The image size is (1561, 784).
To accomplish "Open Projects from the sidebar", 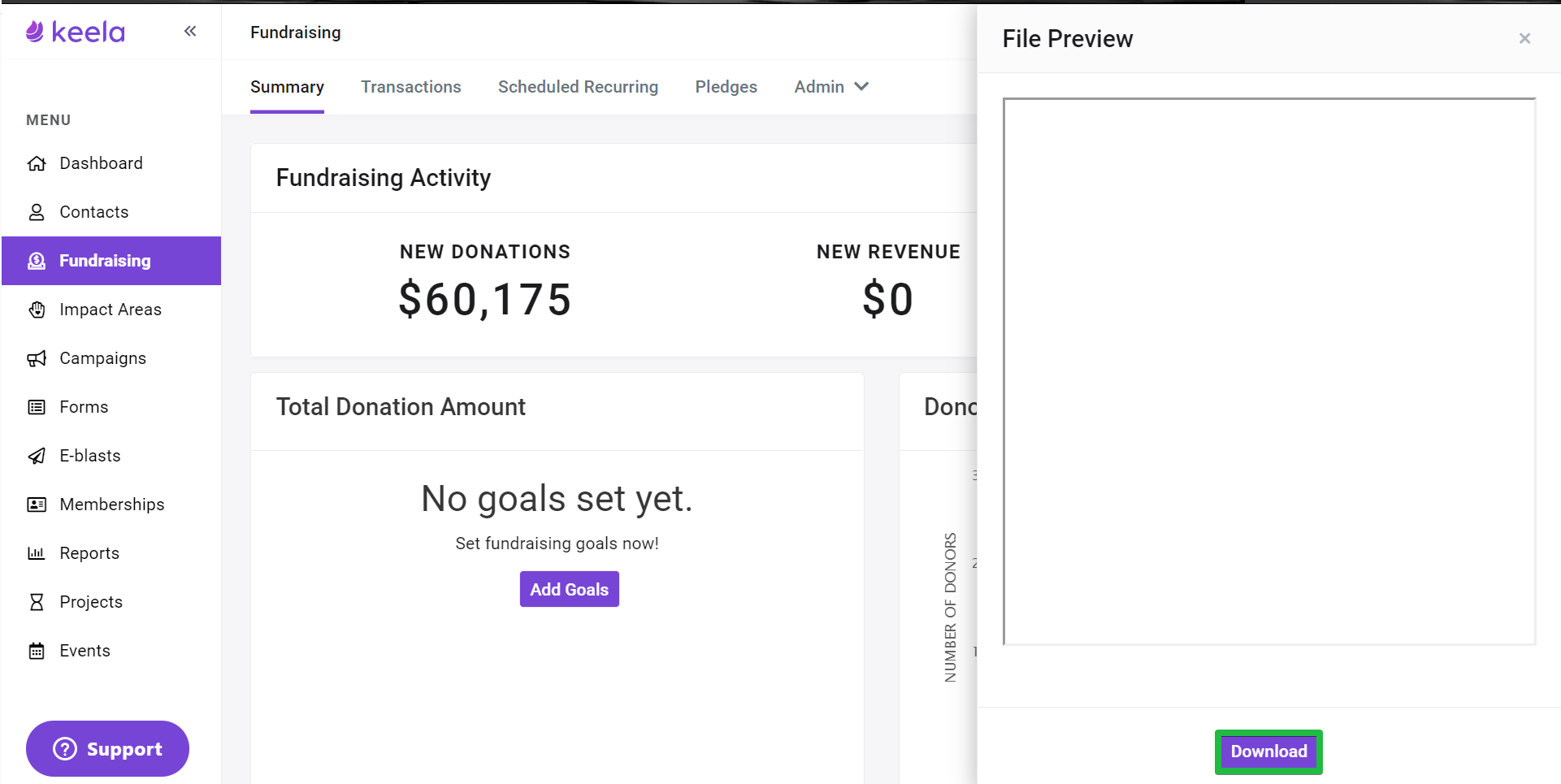I will click(x=111, y=602).
